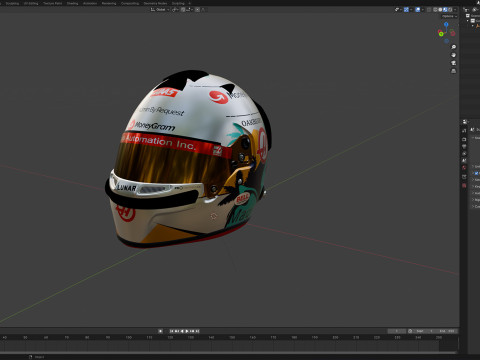Open the outliner editor type menu
The image size is (480, 360).
(x=466, y=10)
